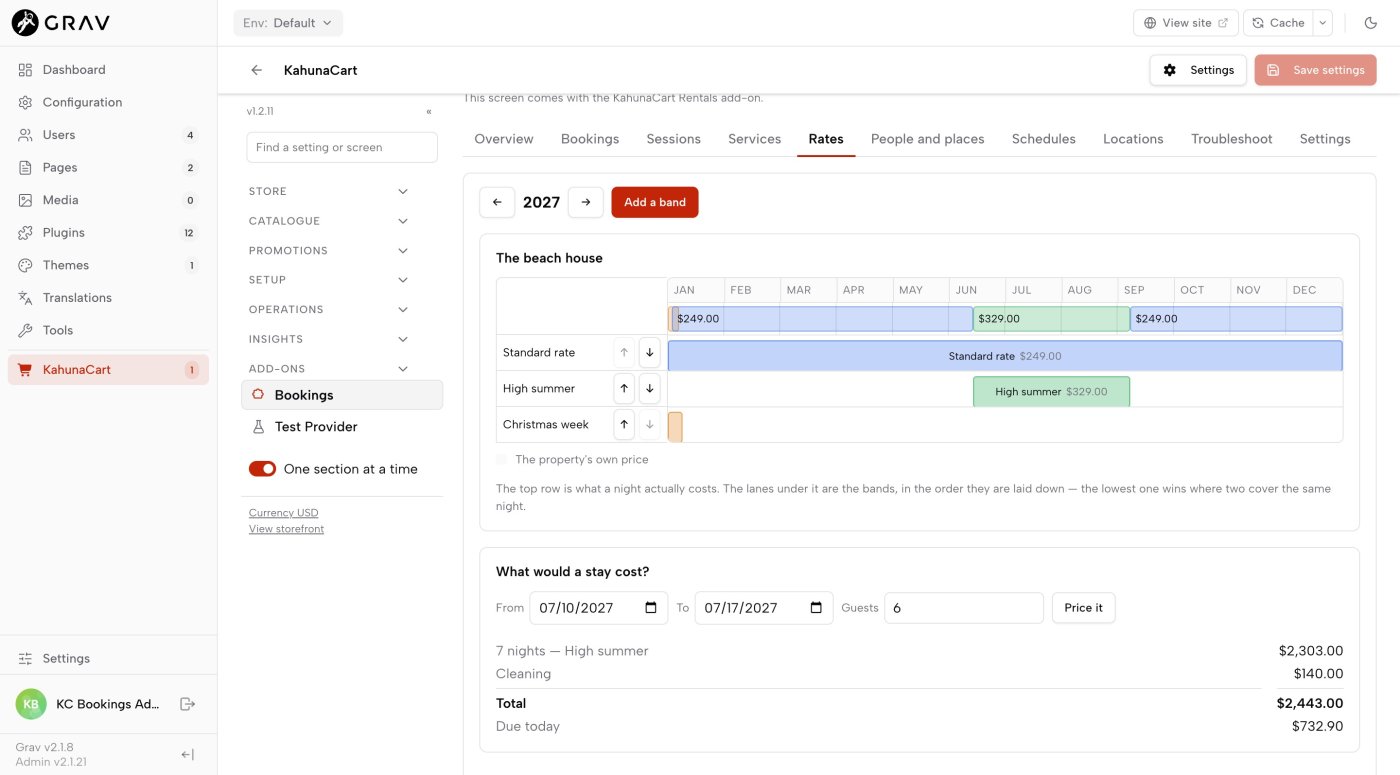1400x775 pixels.
Task: Open the Dashboard sidebar item
Action: click(x=108, y=70)
